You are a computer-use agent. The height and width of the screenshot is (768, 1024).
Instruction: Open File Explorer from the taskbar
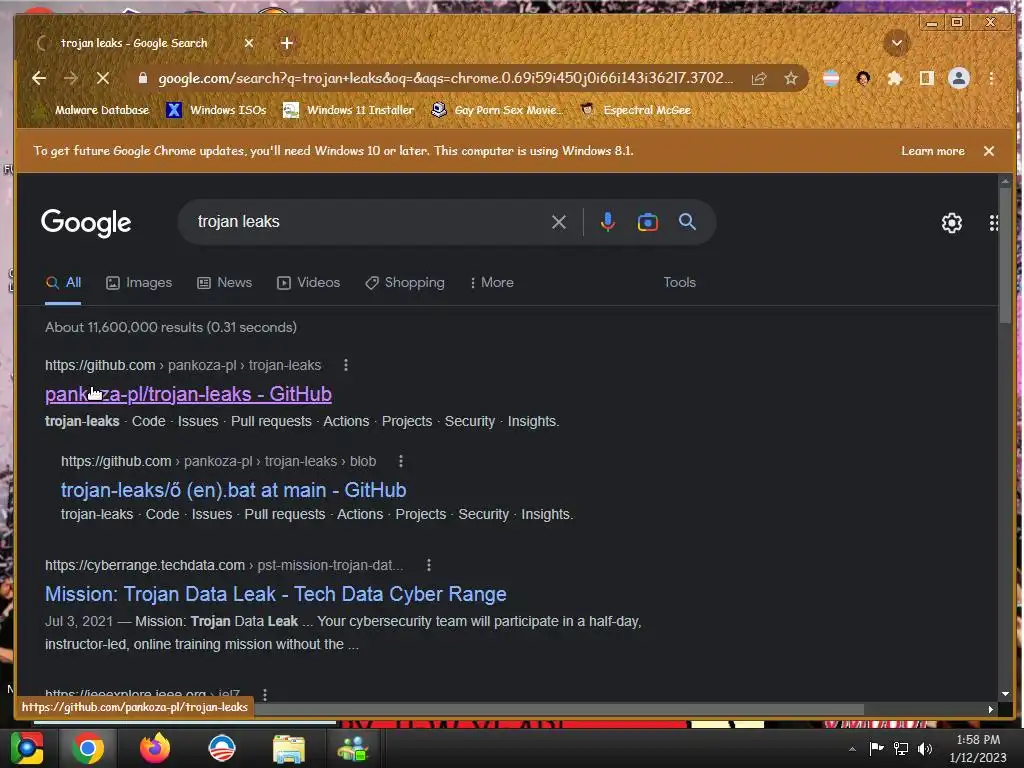pyautogui.click(x=289, y=748)
